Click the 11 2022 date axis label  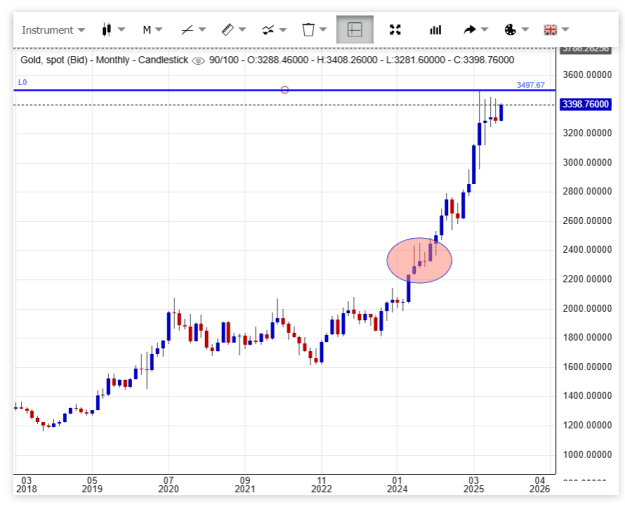[321, 484]
